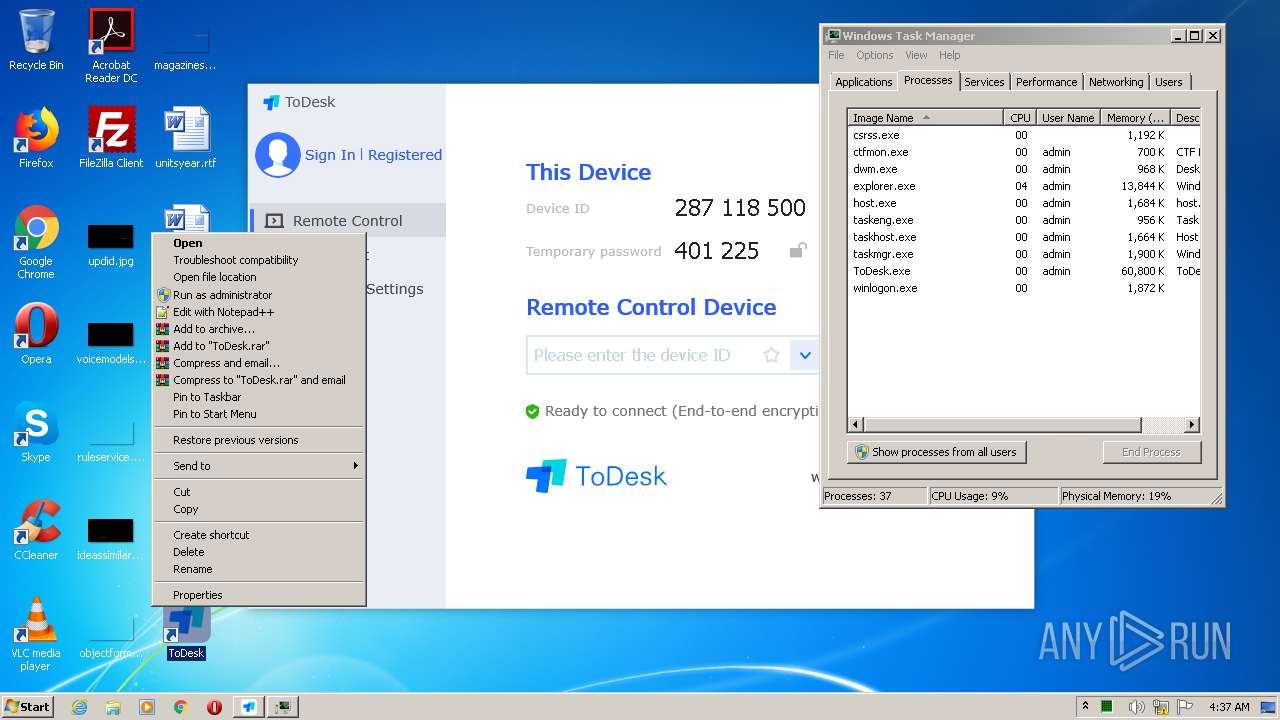Image resolution: width=1280 pixels, height=720 pixels.
Task: Switch to Users tab in Task Manager
Action: coord(1169,82)
